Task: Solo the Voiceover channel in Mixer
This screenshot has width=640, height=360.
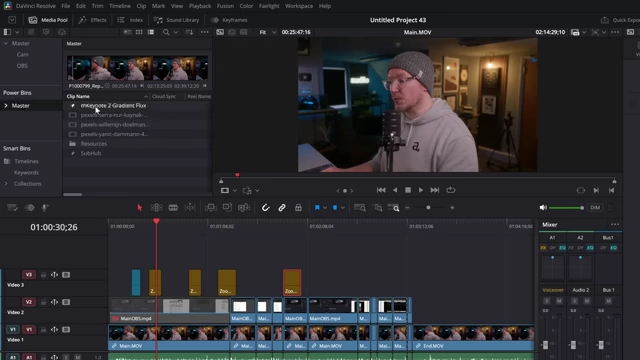Action: [x=547, y=301]
